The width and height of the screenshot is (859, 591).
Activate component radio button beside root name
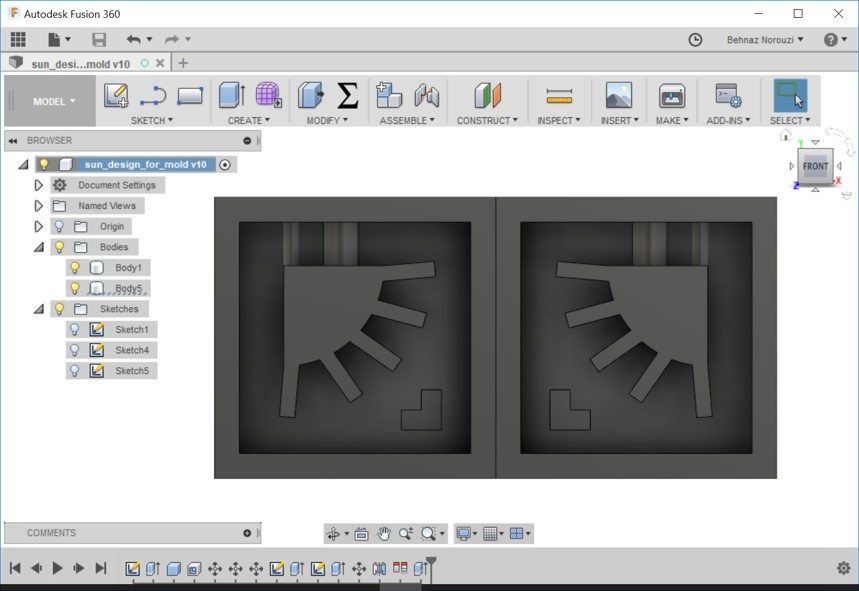[x=225, y=164]
